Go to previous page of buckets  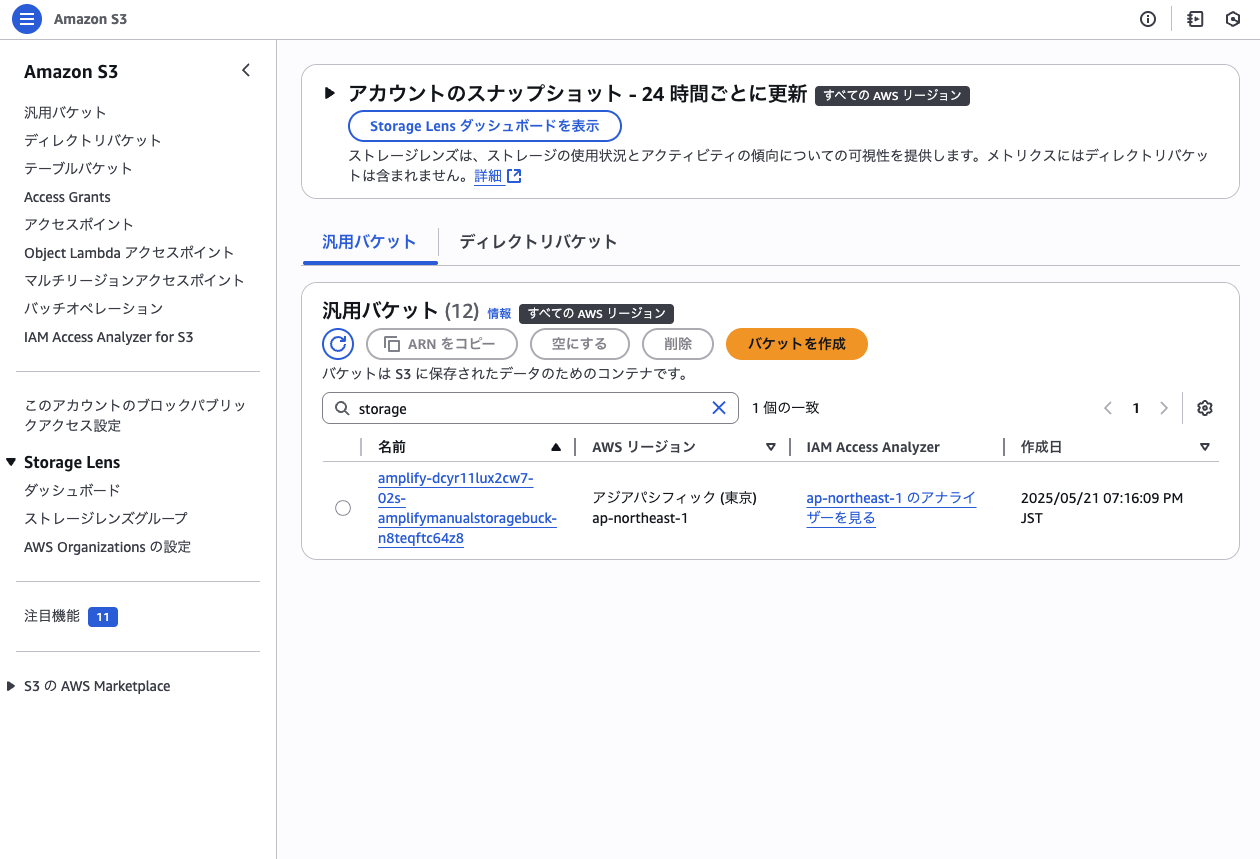coord(1108,408)
